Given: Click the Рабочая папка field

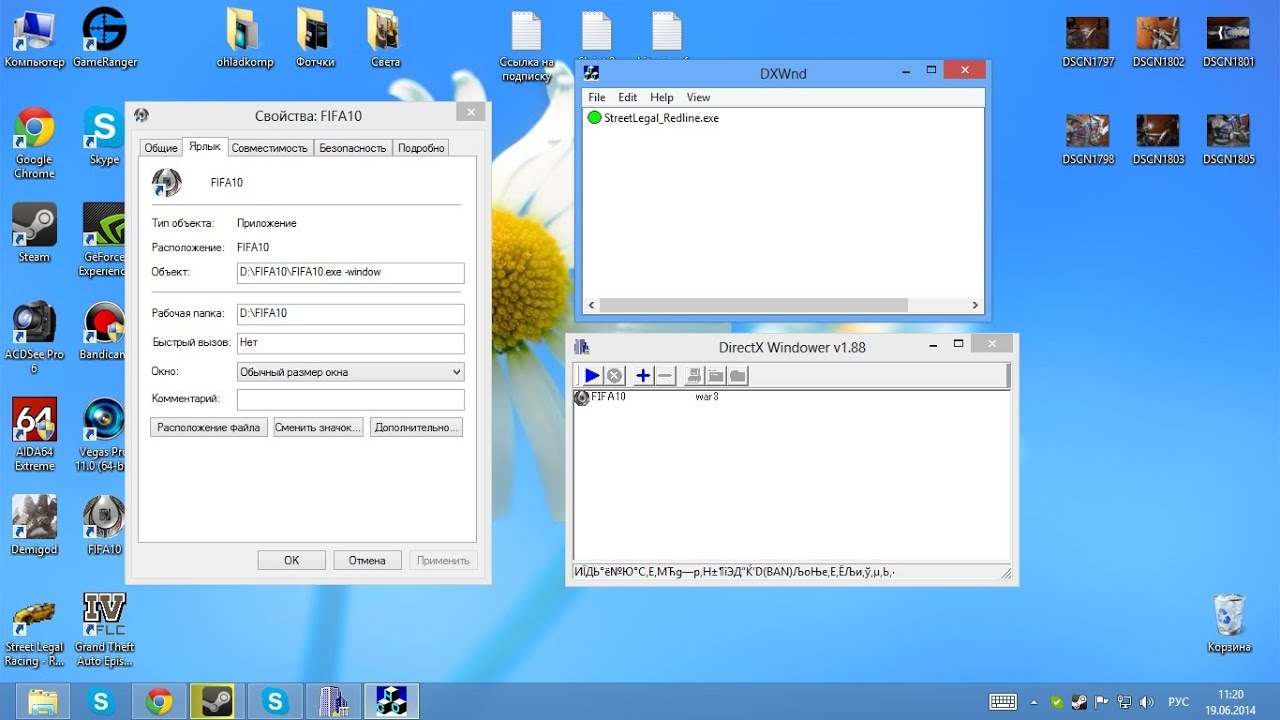Looking at the screenshot, I should click(350, 313).
